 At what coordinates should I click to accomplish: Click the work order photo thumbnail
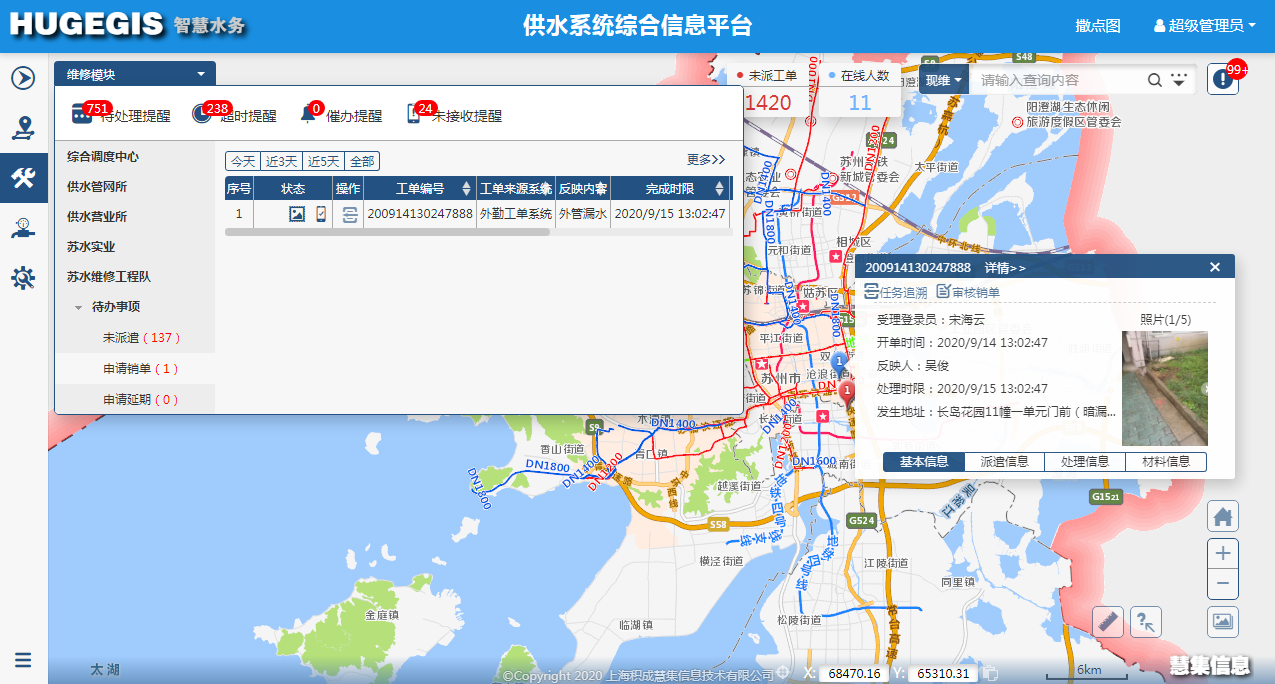pyautogui.click(x=1164, y=388)
